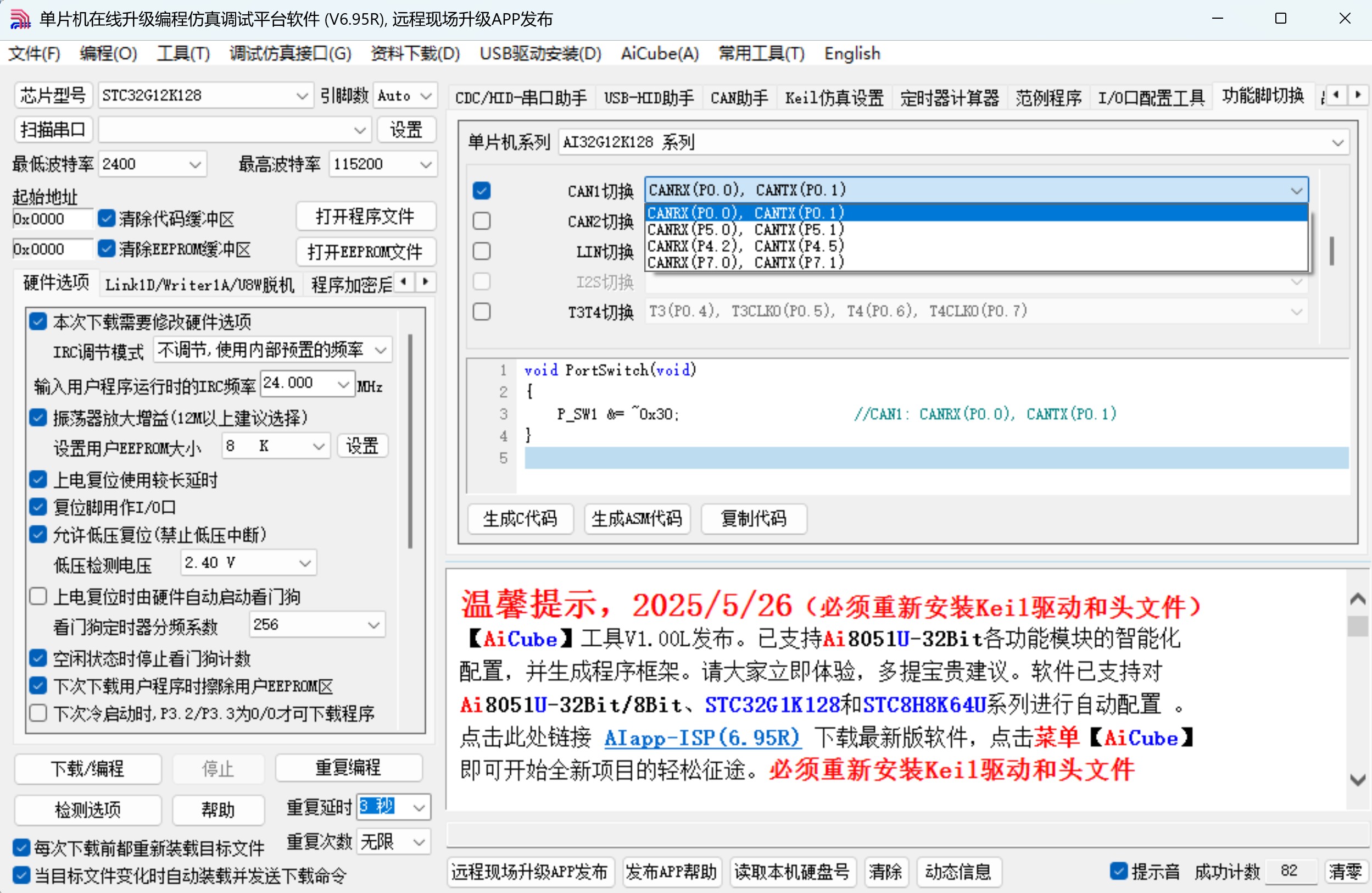Click the 生成ASM代码 button
Image resolution: width=1372 pixels, height=893 pixels.
[x=637, y=519]
